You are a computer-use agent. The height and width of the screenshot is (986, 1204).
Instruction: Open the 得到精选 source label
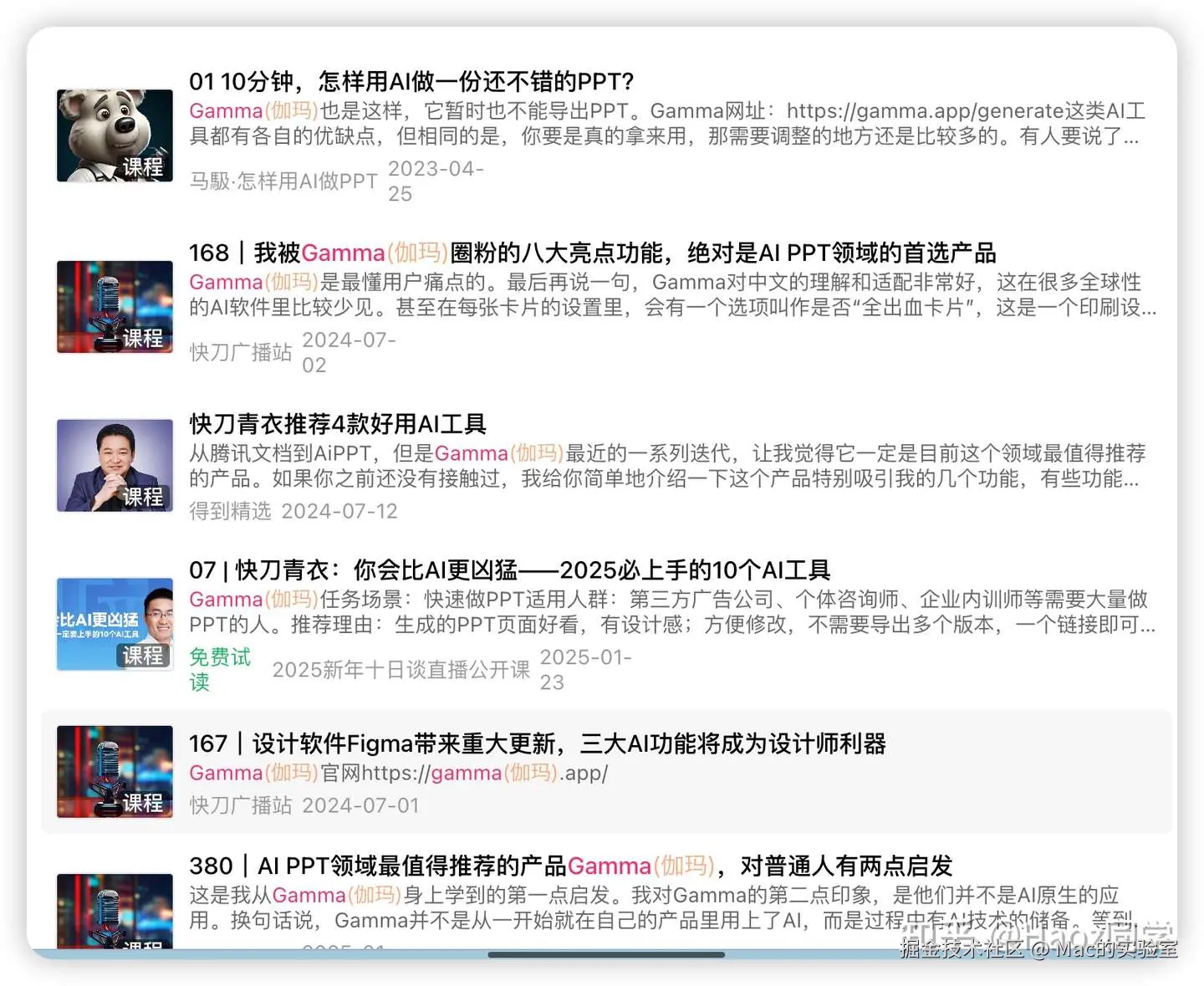coord(230,511)
